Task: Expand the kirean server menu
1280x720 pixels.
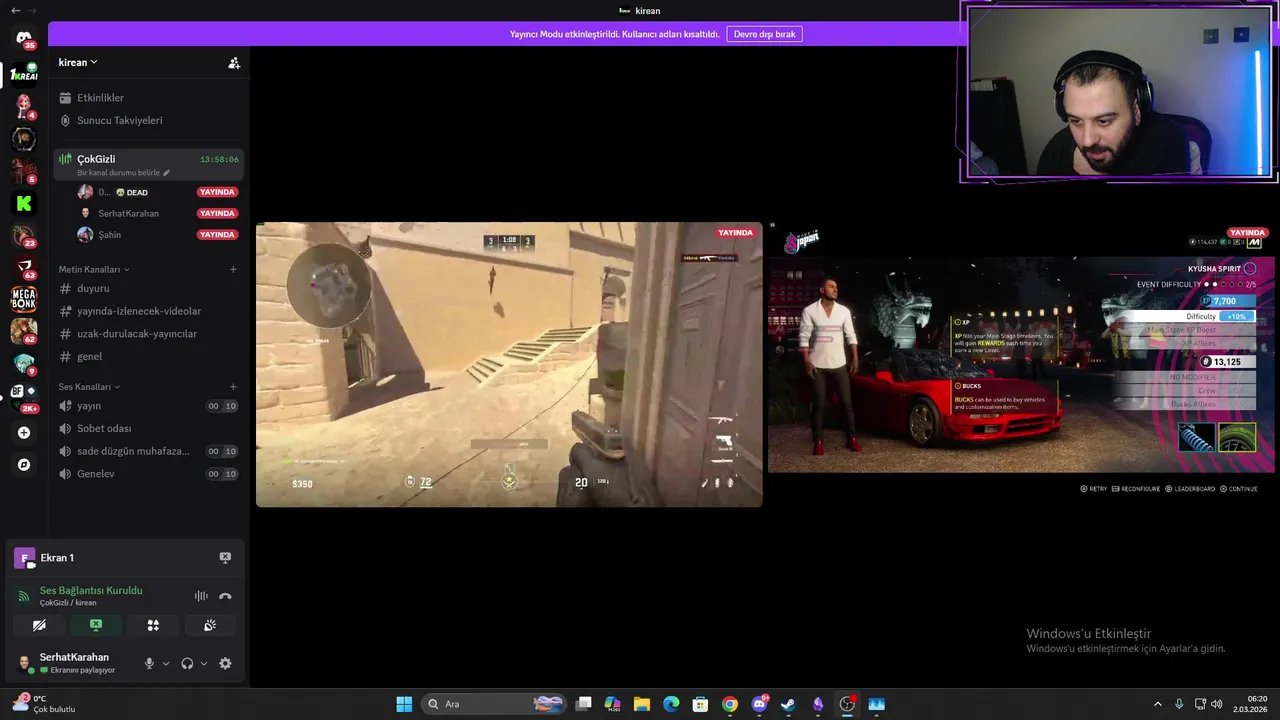Action: [78, 62]
